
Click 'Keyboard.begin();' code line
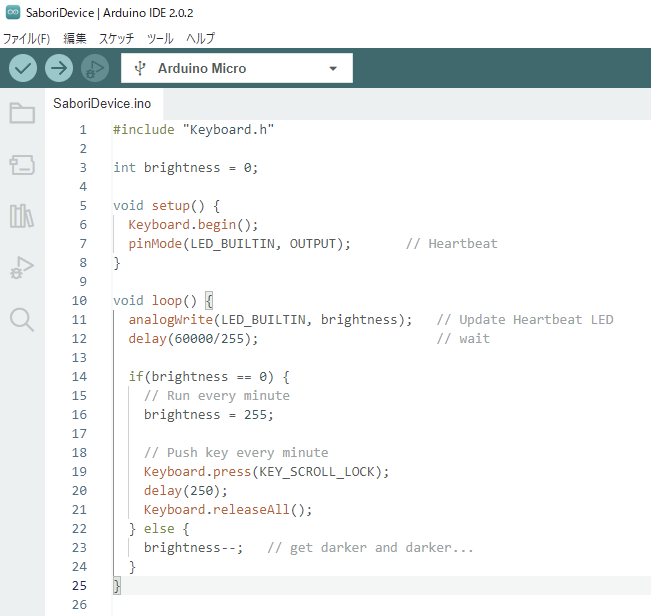tap(193, 225)
